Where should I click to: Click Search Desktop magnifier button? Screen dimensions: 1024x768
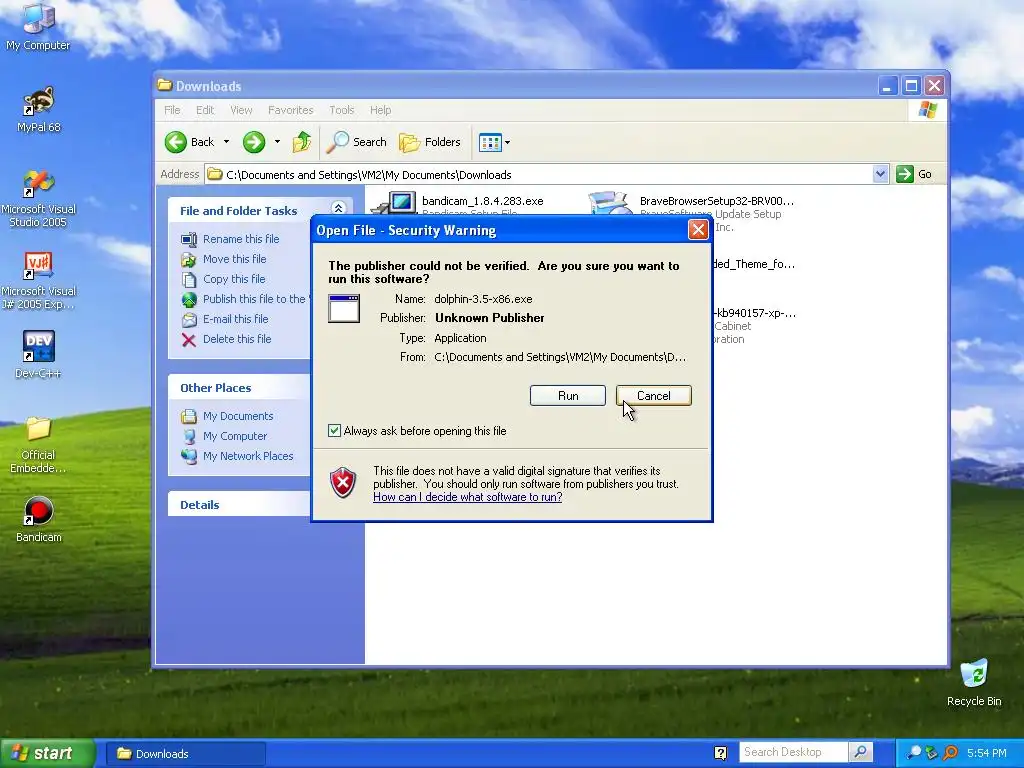tap(861, 752)
